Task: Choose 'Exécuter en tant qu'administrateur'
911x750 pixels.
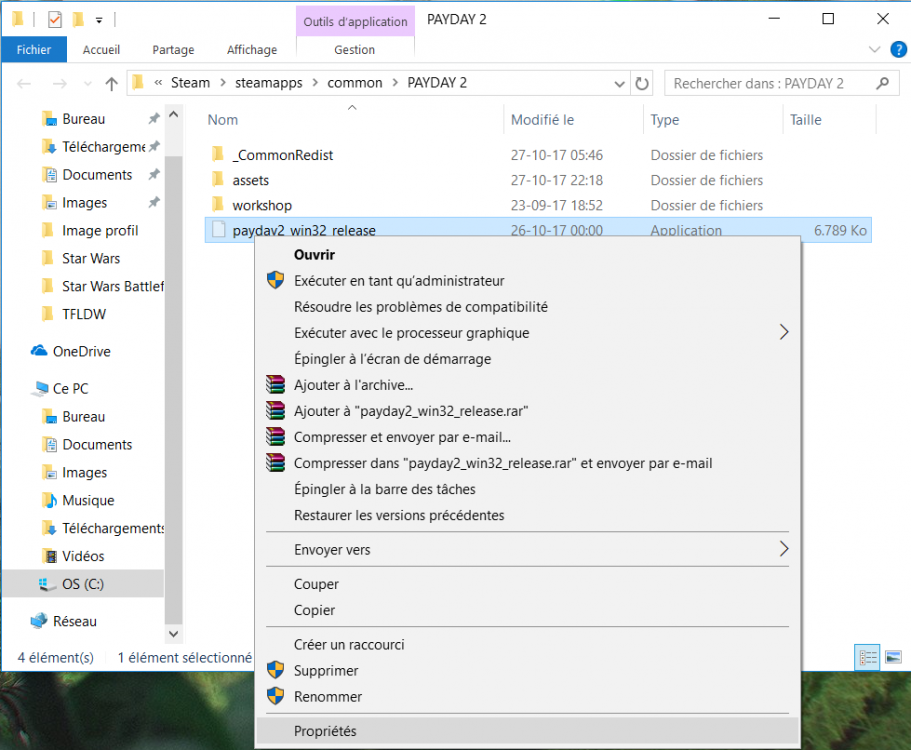Action: [x=398, y=281]
